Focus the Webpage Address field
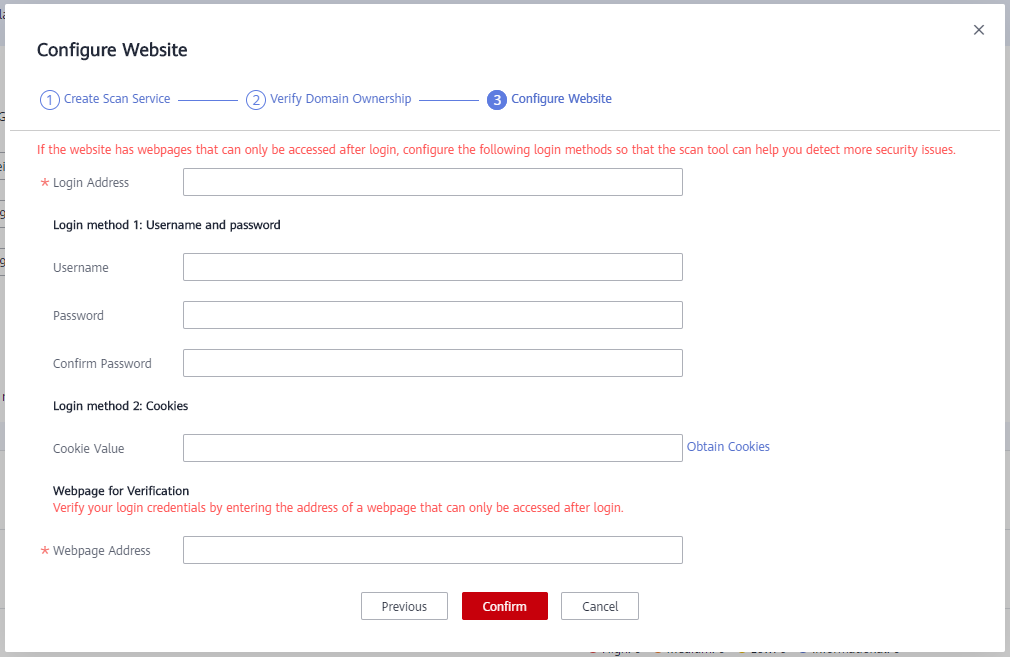This screenshot has height=657, width=1010. (x=432, y=550)
